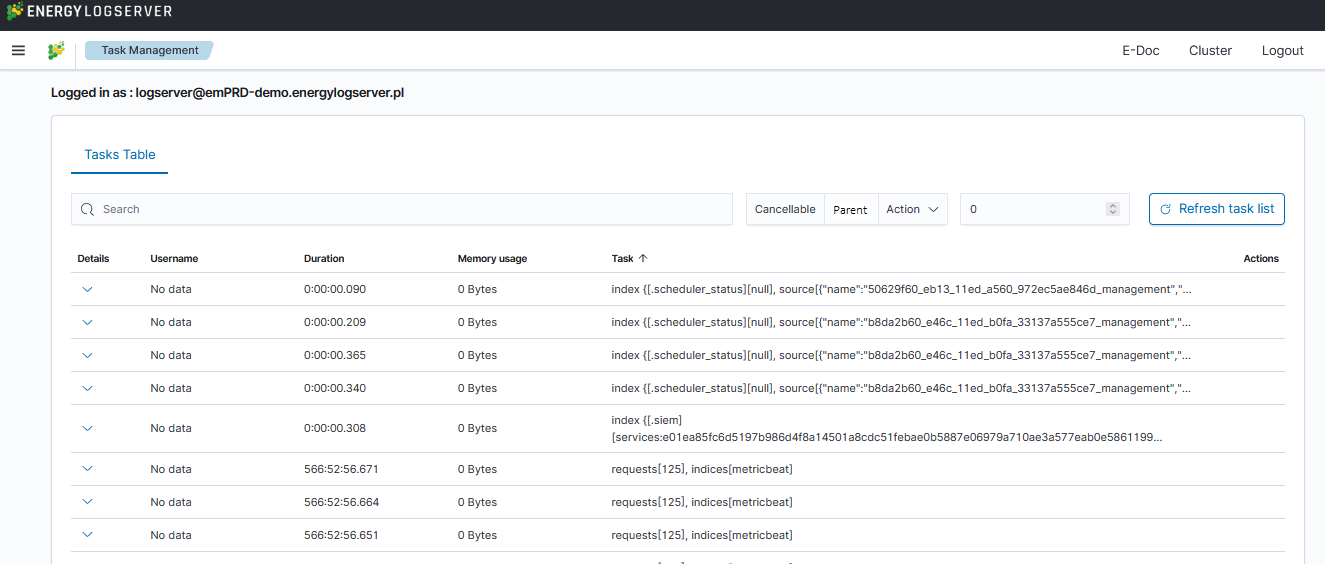
Task: Expand details for the 0:00:00.090 task row
Action: [87, 289]
